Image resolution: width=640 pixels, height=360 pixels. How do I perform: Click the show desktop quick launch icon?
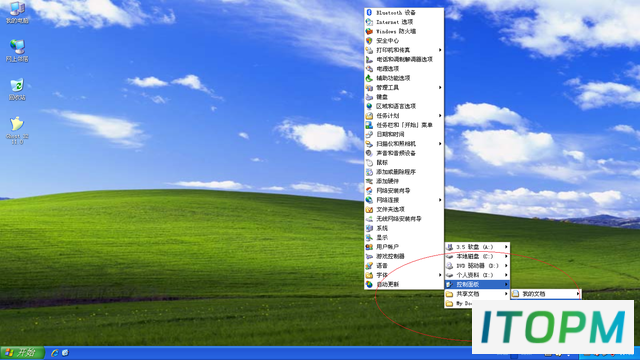pos(65,353)
